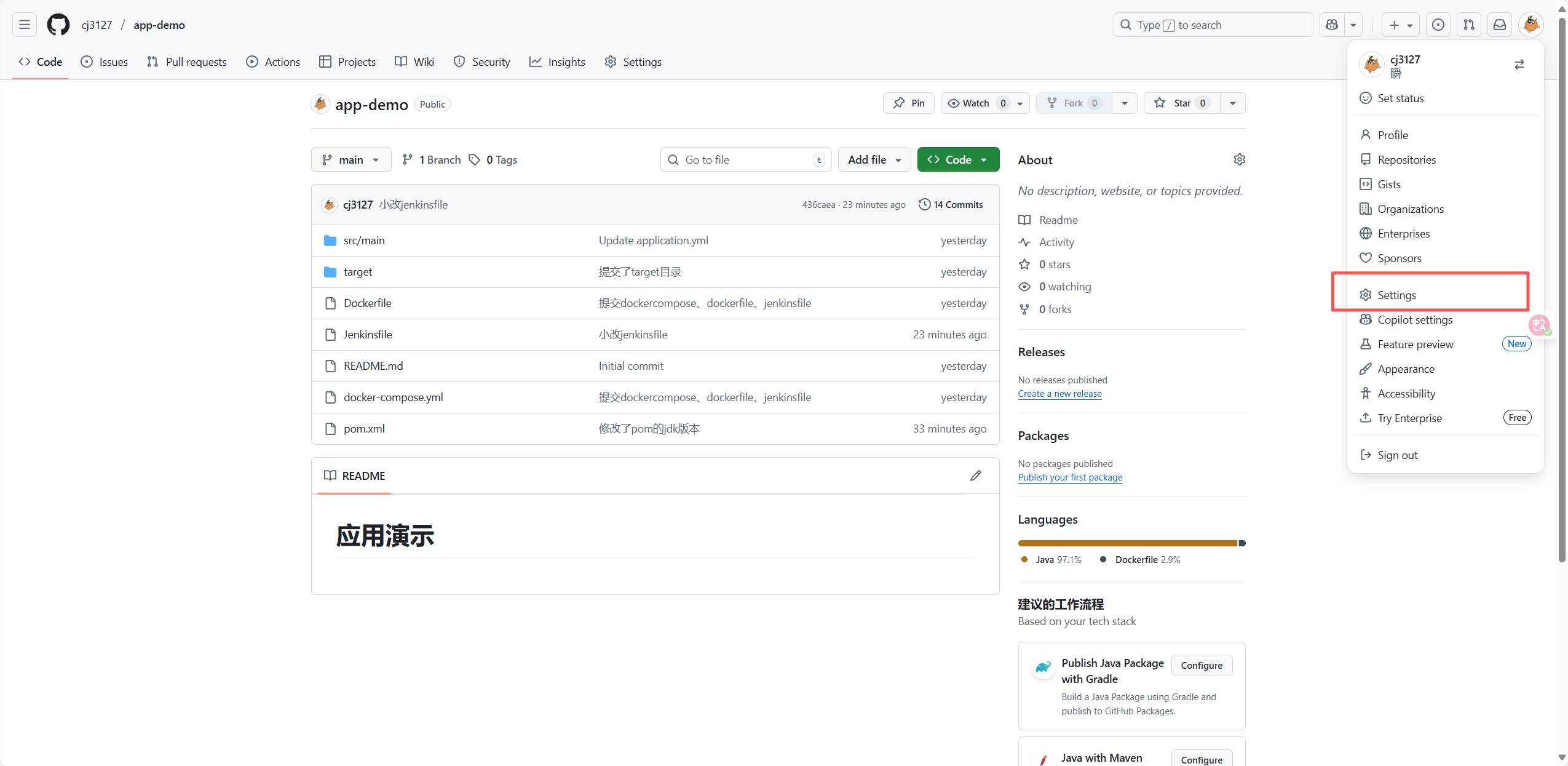
Task: Focus the Type / to search box
Action: (1213, 25)
